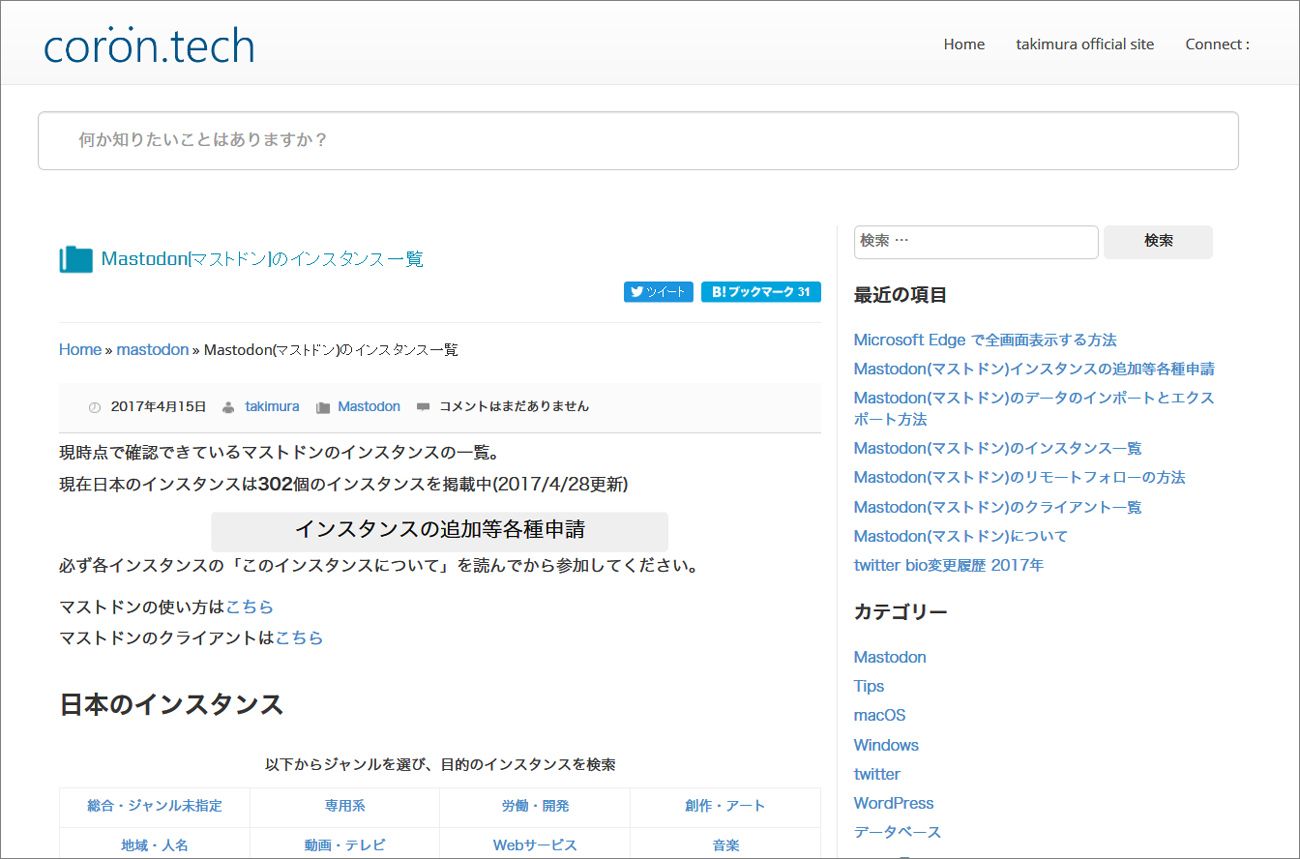
Task: Click the インスタンスの追加等各種申請 button
Action: (439, 531)
